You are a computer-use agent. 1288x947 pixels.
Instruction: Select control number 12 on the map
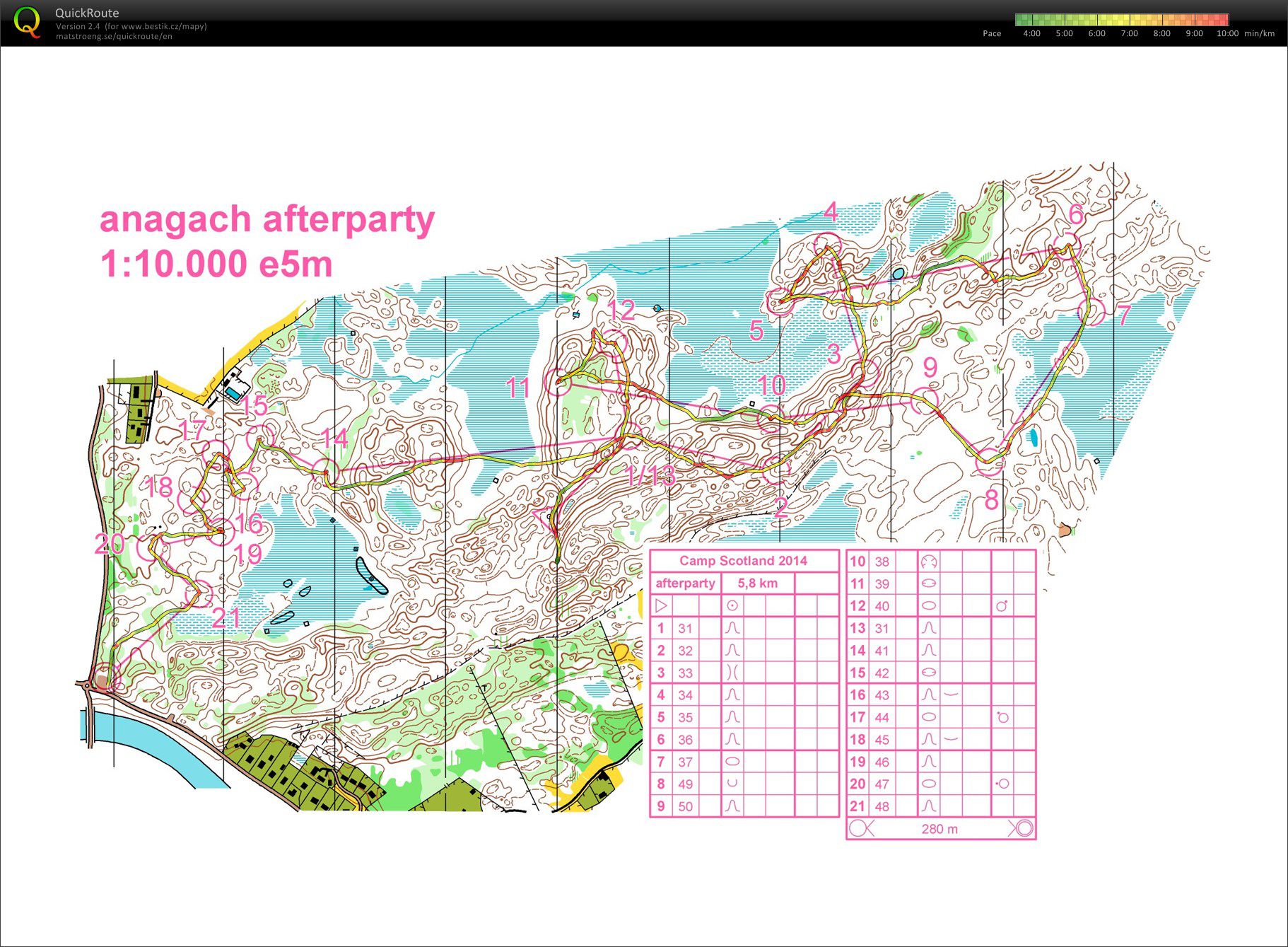pyautogui.click(x=621, y=310)
